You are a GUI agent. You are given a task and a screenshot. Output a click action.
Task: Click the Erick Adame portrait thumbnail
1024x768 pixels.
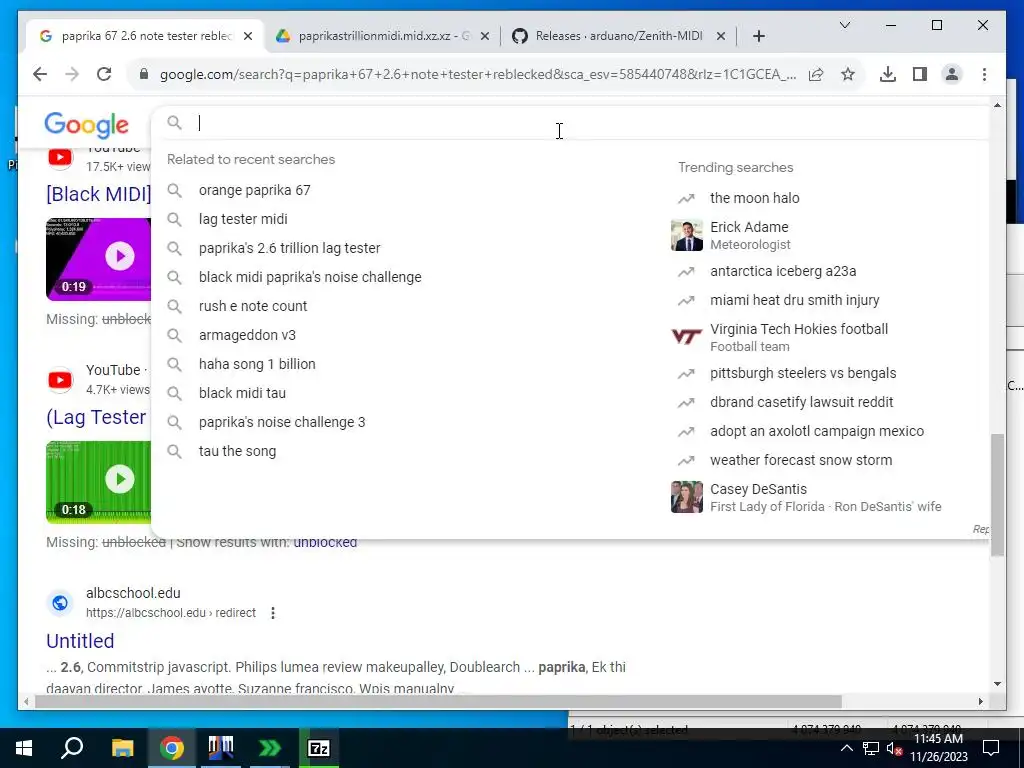(686, 235)
